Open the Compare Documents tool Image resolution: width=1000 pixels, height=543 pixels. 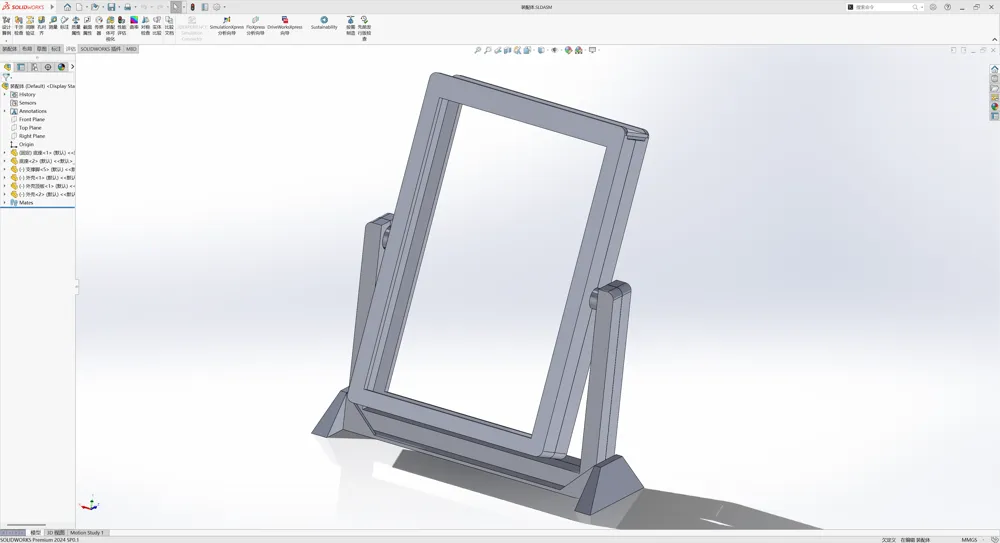(x=168, y=26)
